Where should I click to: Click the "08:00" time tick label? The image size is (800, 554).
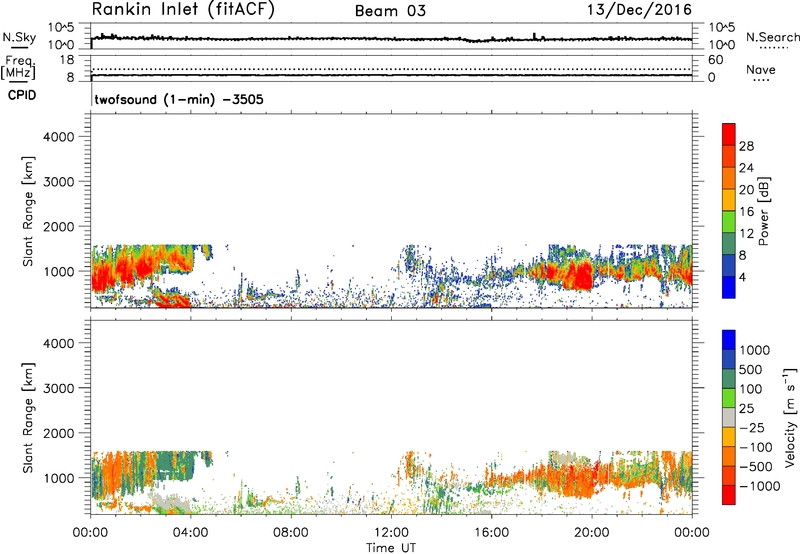(291, 533)
